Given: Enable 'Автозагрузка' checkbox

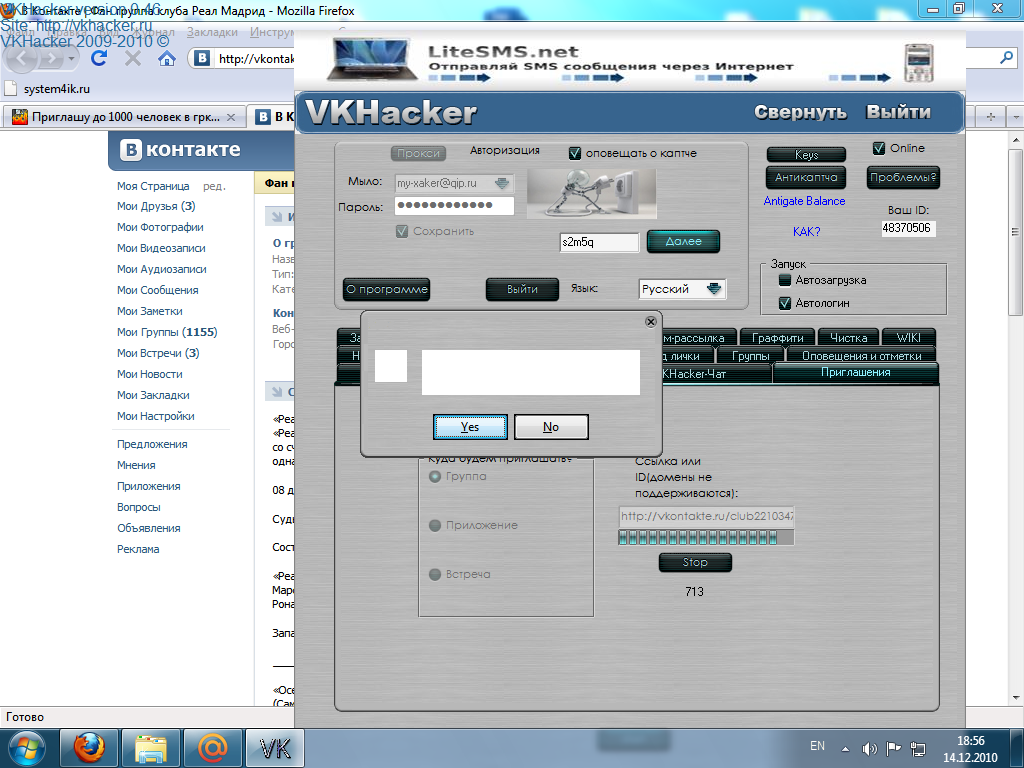Looking at the screenshot, I should click(x=785, y=280).
